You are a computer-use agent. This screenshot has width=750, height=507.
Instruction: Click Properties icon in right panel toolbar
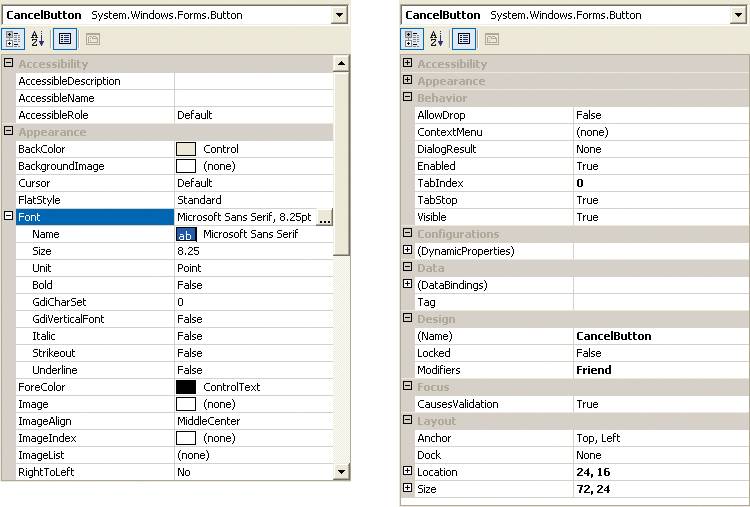click(464, 39)
